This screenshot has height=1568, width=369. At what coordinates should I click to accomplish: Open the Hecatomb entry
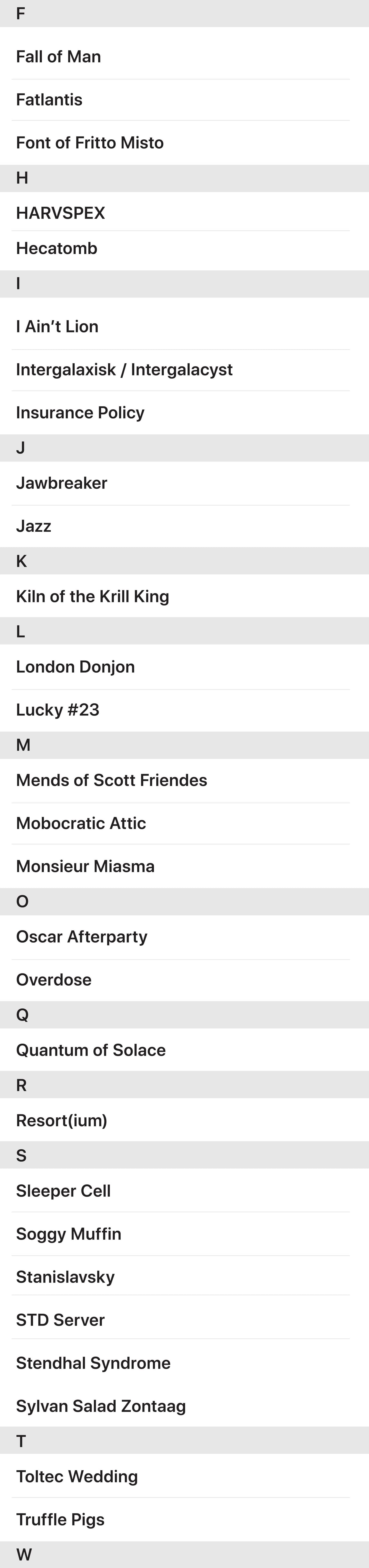(x=57, y=248)
